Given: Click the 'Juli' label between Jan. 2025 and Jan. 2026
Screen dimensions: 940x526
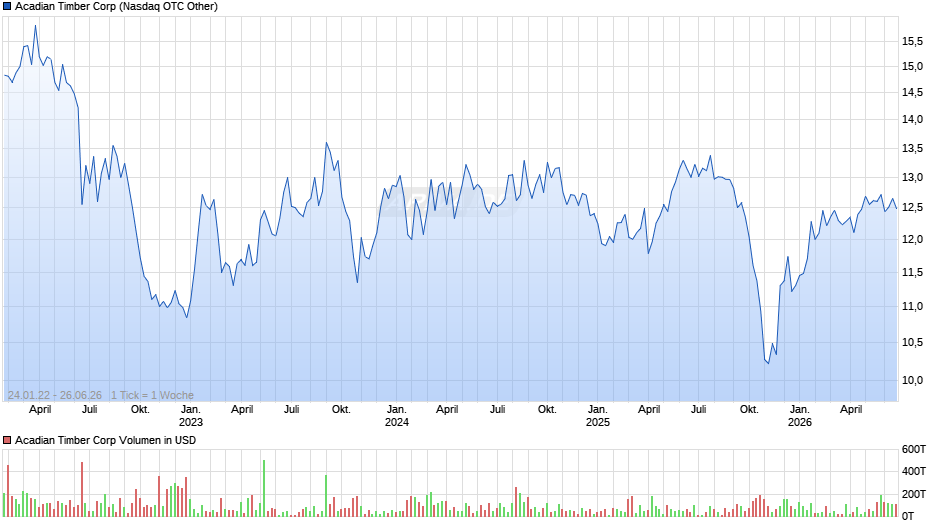Looking at the screenshot, I should coord(698,410).
